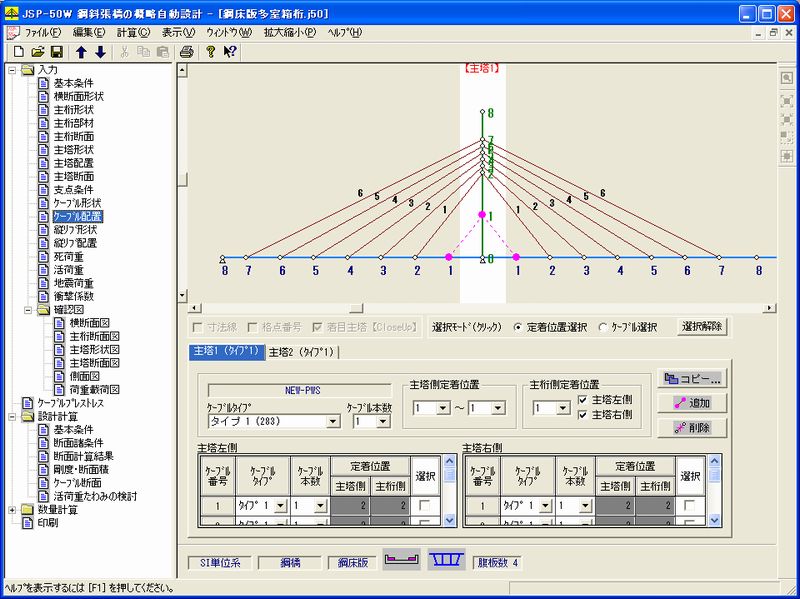
Task: Select 主塔形状 in the tree
Action: click(73, 149)
